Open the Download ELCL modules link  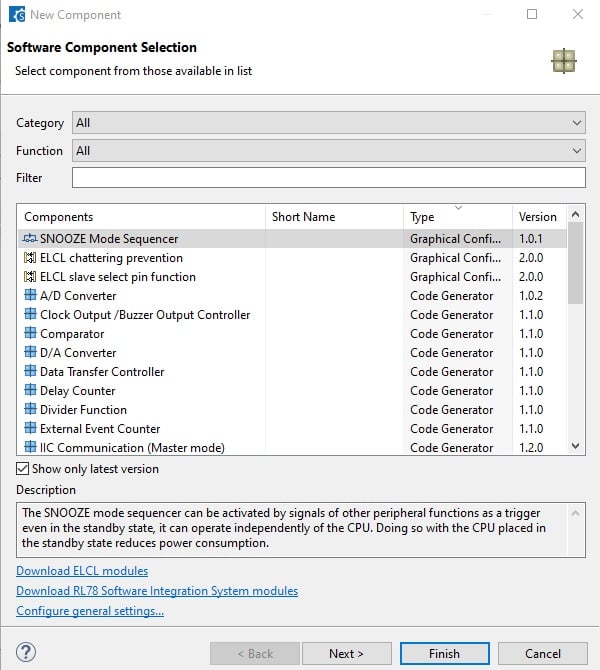(x=82, y=571)
